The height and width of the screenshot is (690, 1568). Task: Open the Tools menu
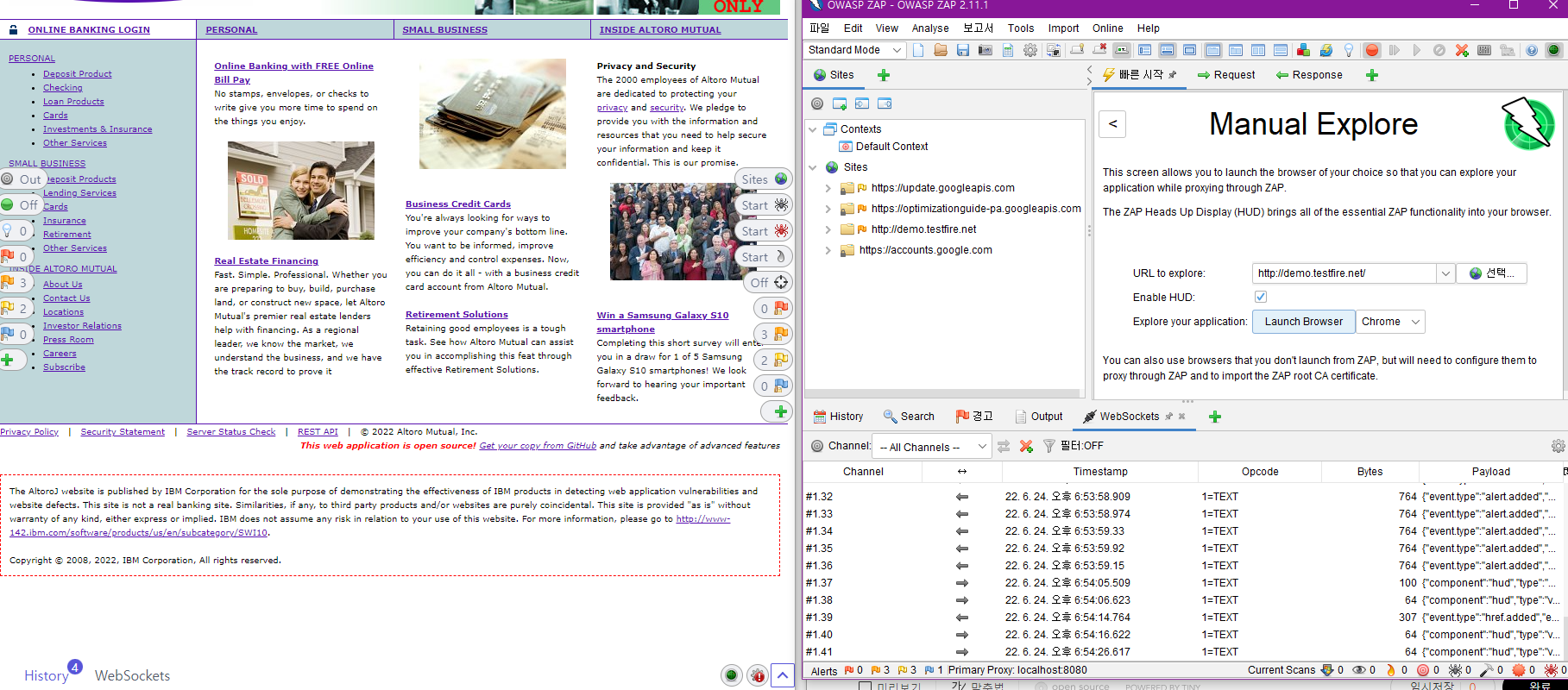coord(1021,28)
